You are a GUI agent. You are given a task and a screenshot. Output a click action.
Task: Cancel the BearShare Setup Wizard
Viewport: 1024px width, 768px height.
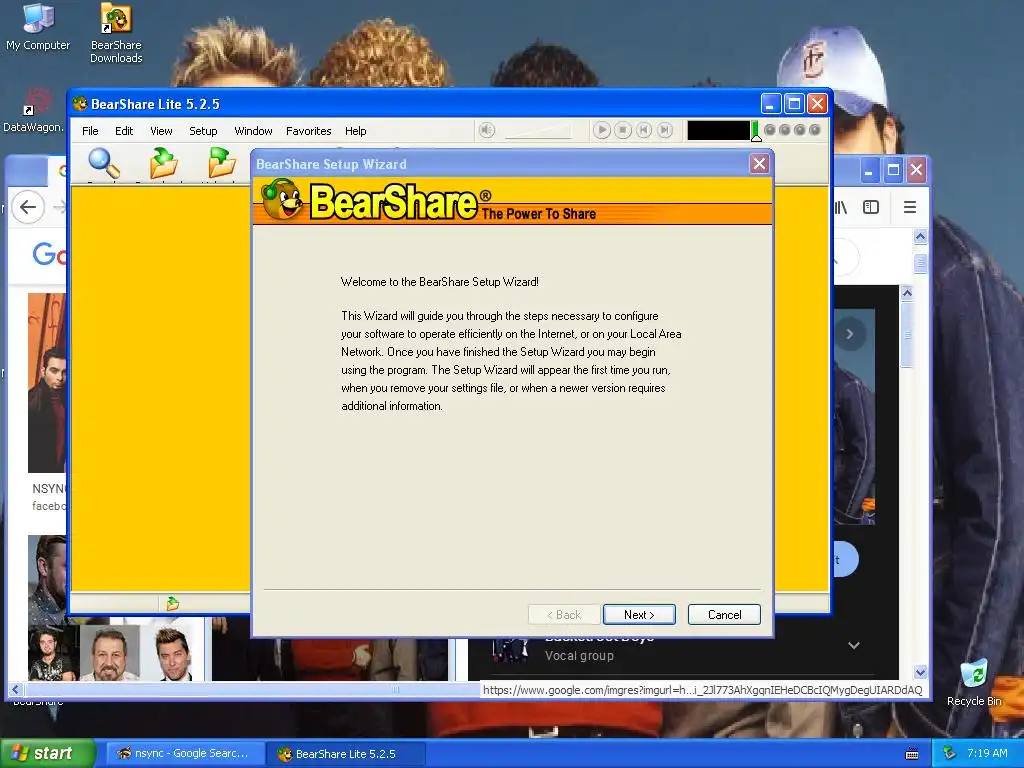click(724, 615)
